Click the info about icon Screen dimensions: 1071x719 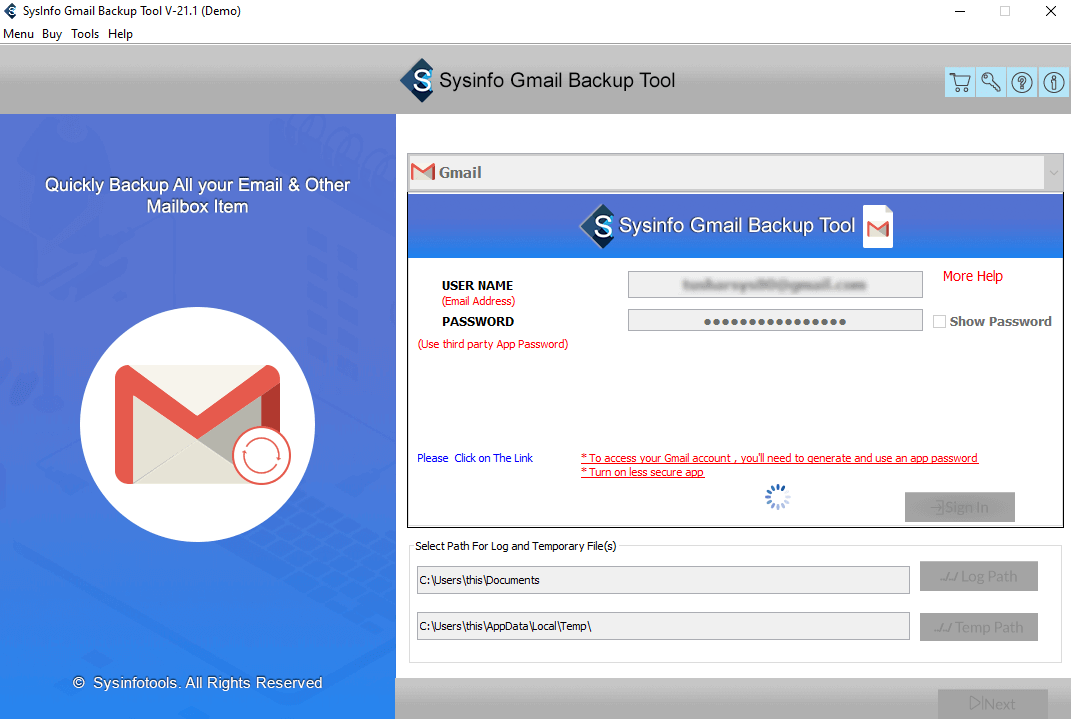(x=1053, y=83)
